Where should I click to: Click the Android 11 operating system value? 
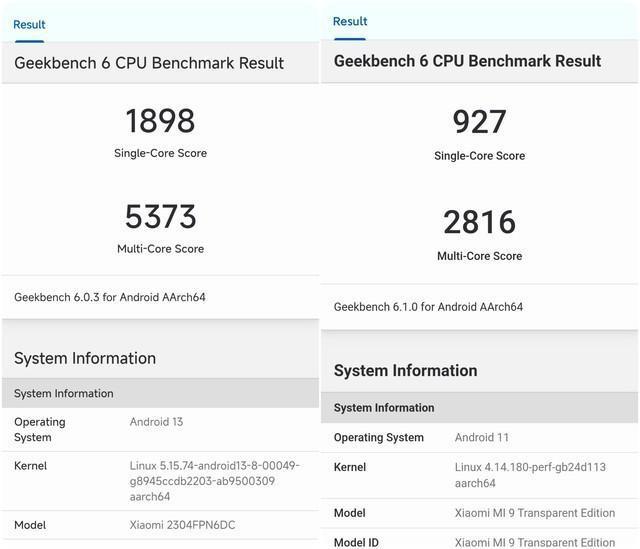(x=482, y=438)
